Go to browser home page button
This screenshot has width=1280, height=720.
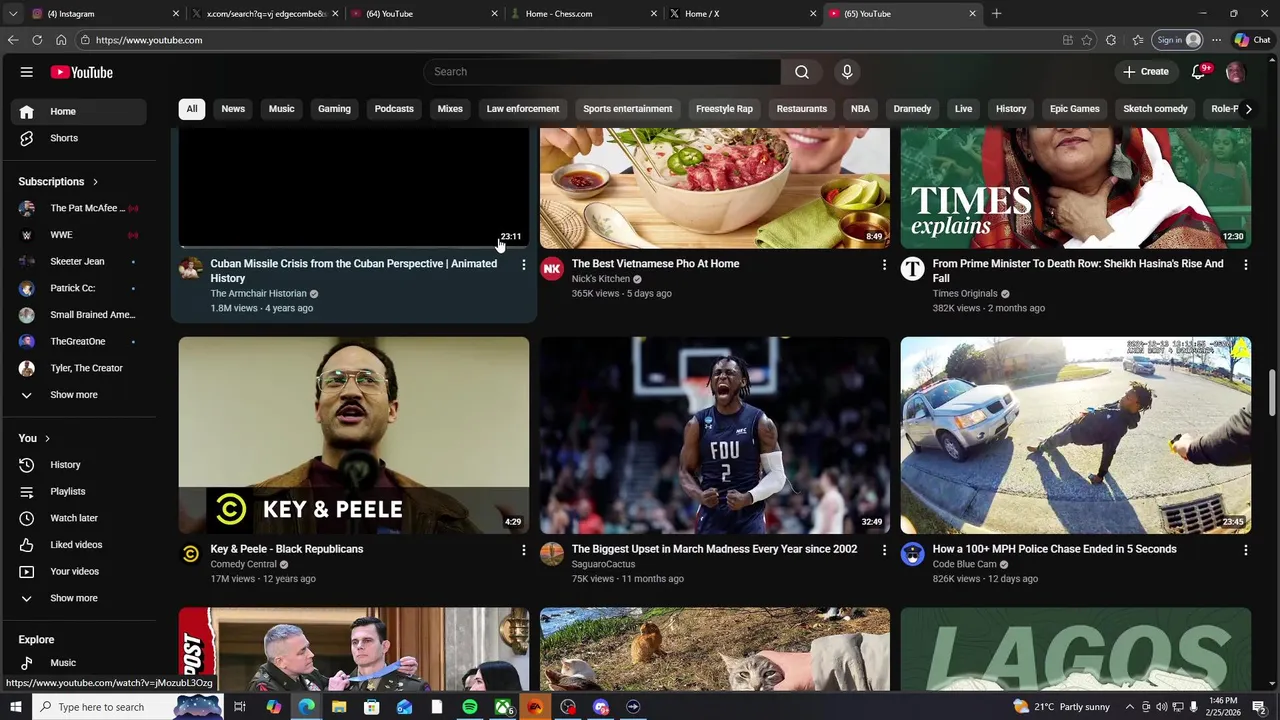tap(61, 40)
